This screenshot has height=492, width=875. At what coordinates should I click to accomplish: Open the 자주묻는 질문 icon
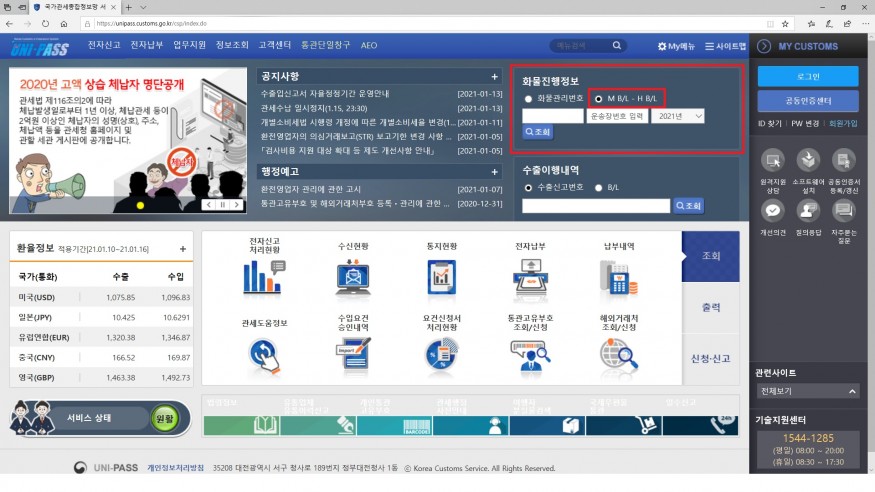844,211
